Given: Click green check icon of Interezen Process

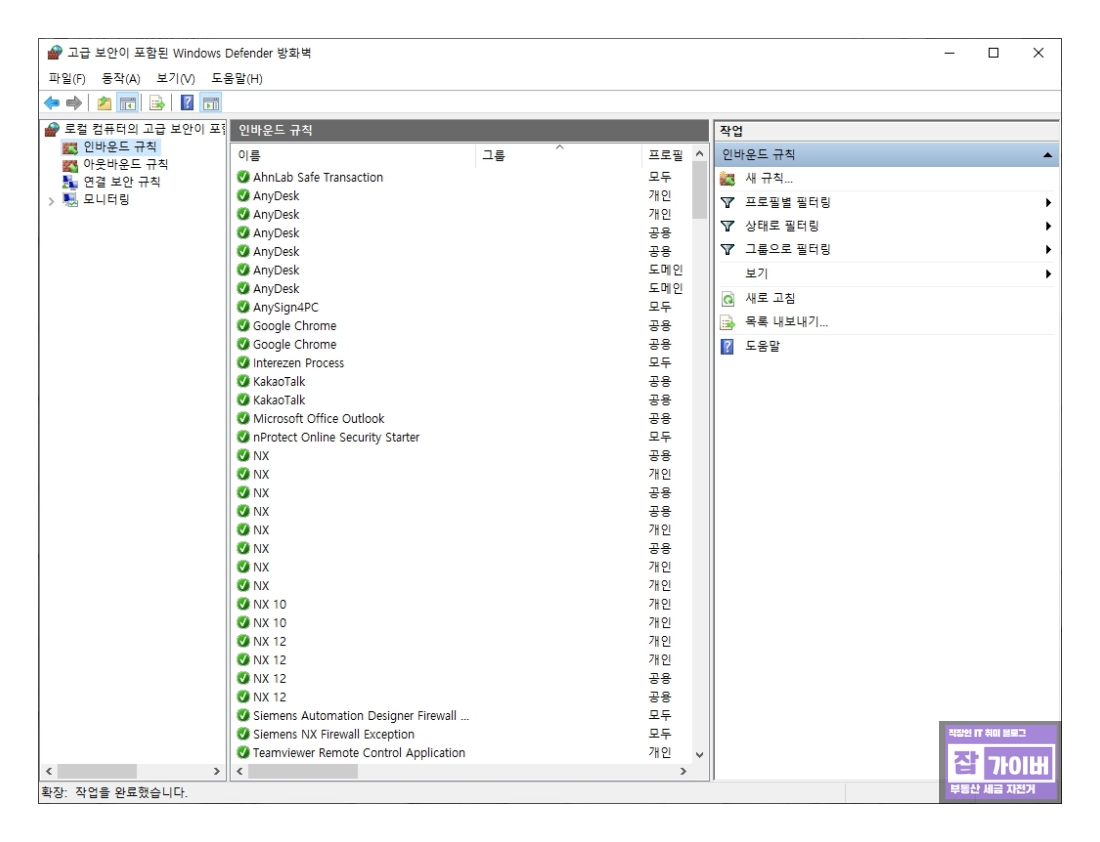Looking at the screenshot, I should (x=243, y=362).
